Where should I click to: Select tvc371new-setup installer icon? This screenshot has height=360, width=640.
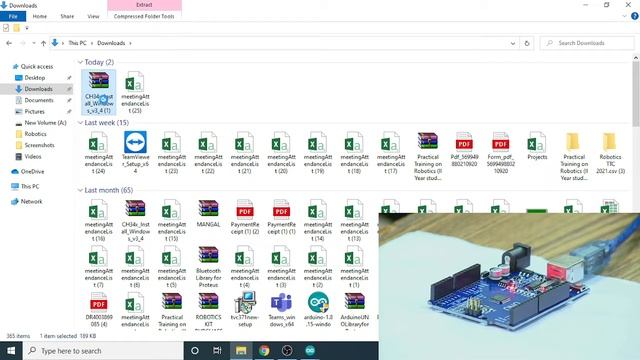click(x=245, y=310)
